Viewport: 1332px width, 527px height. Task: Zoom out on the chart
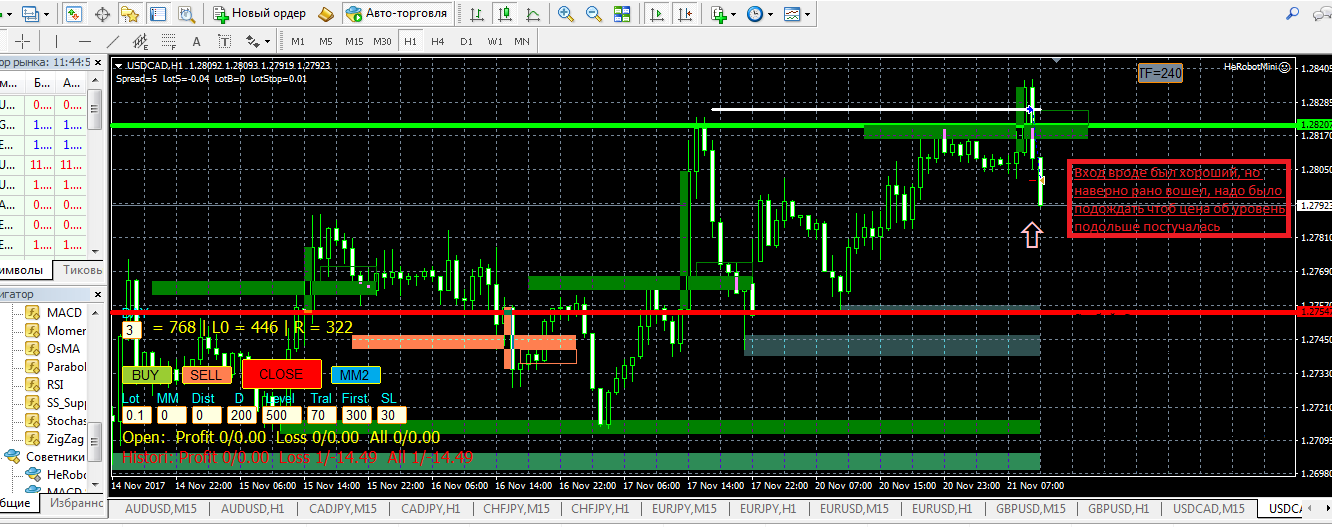click(x=594, y=14)
